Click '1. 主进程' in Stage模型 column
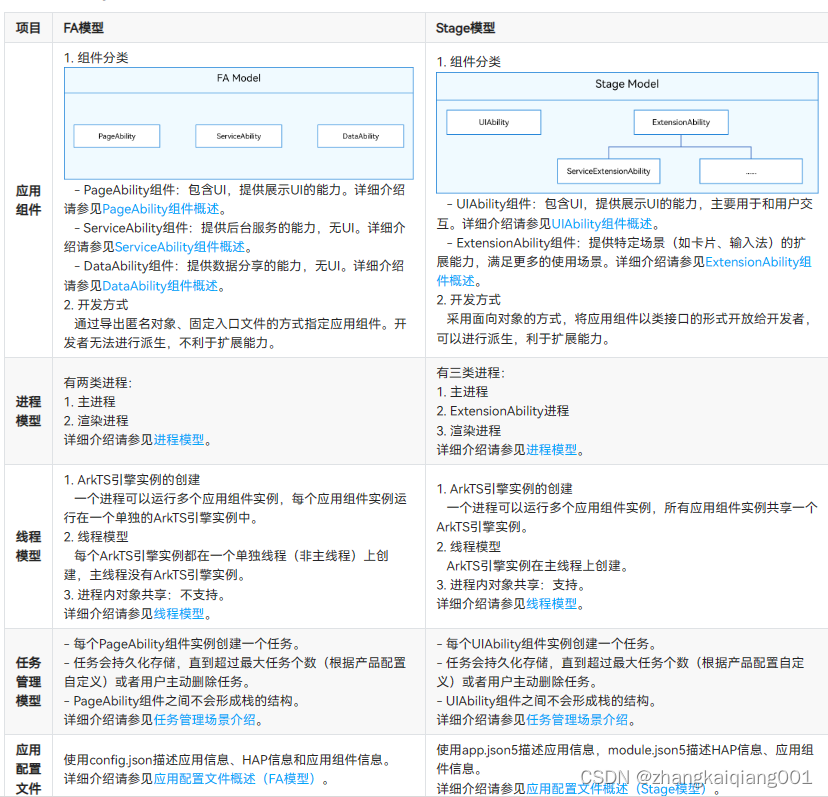Viewport: 828px width, 797px height. pos(462,392)
